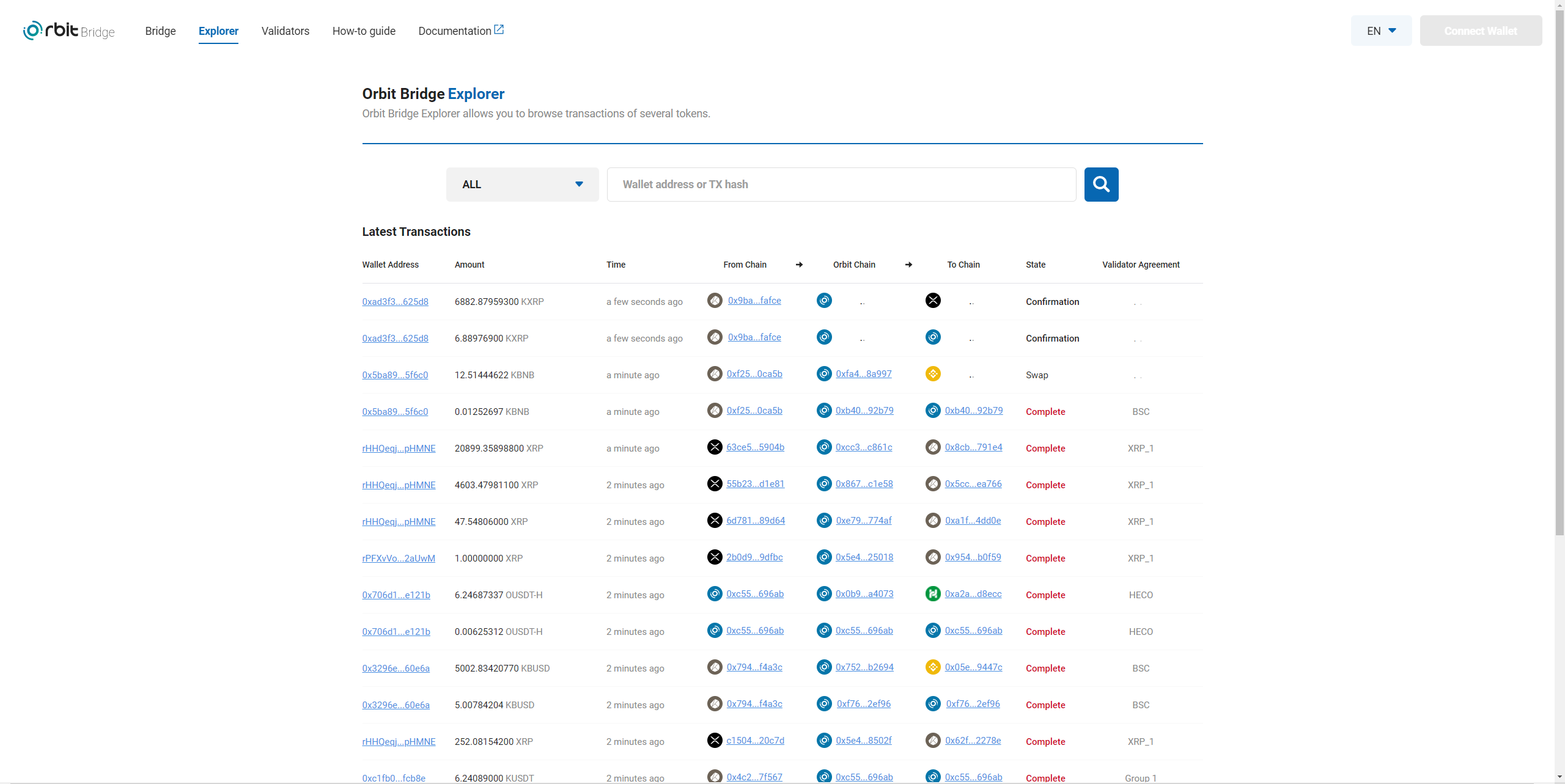Click the 1.00000000 XRP amount cell
This screenshot has height=784, width=1565.
489,559
